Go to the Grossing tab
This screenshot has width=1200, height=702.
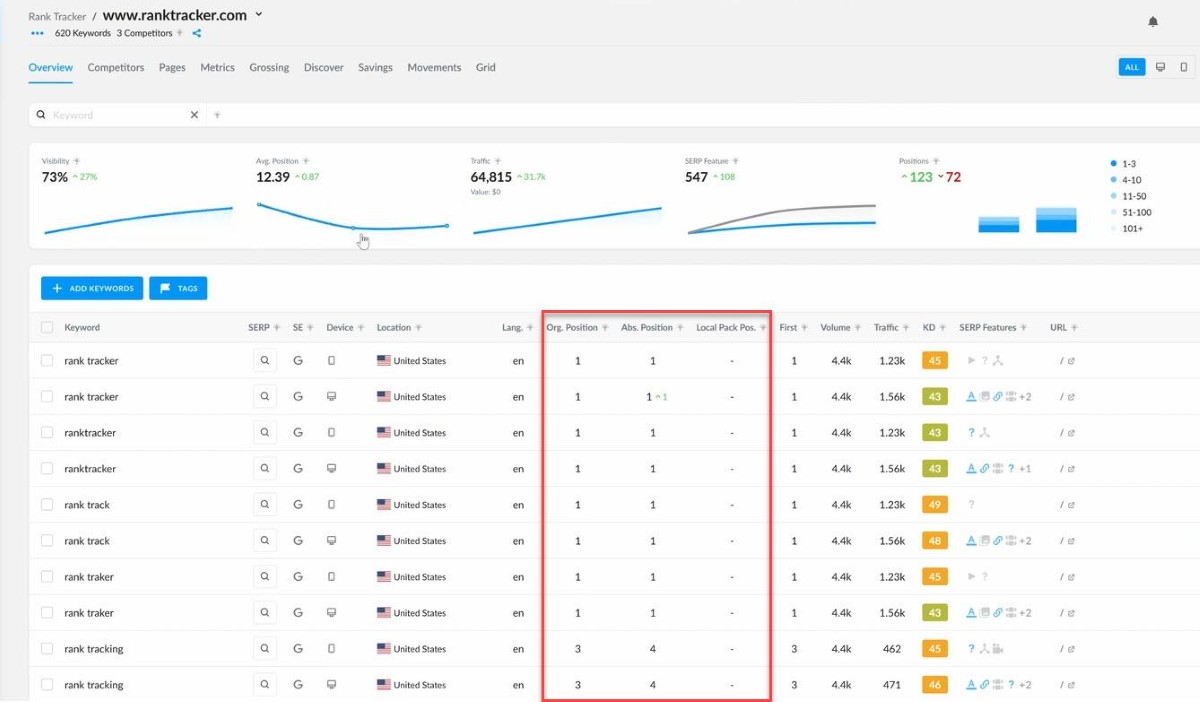coord(269,67)
